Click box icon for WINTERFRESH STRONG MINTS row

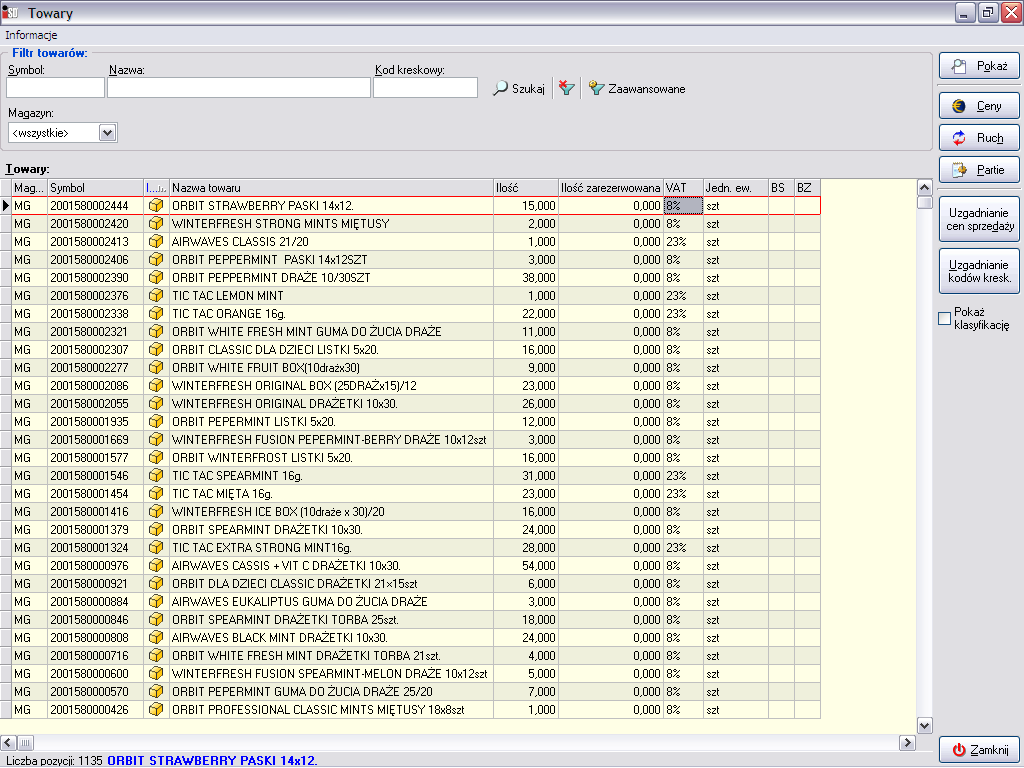click(x=156, y=223)
